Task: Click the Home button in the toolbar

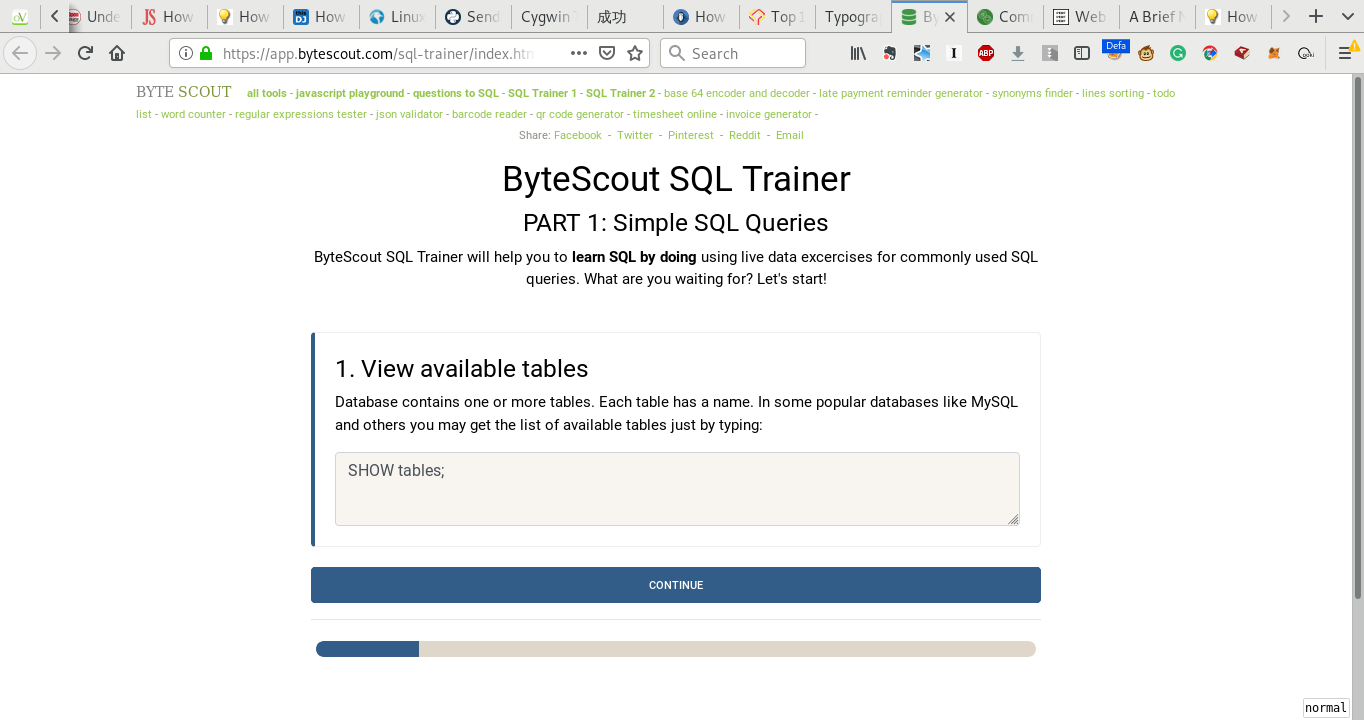Action: pyautogui.click(x=117, y=52)
